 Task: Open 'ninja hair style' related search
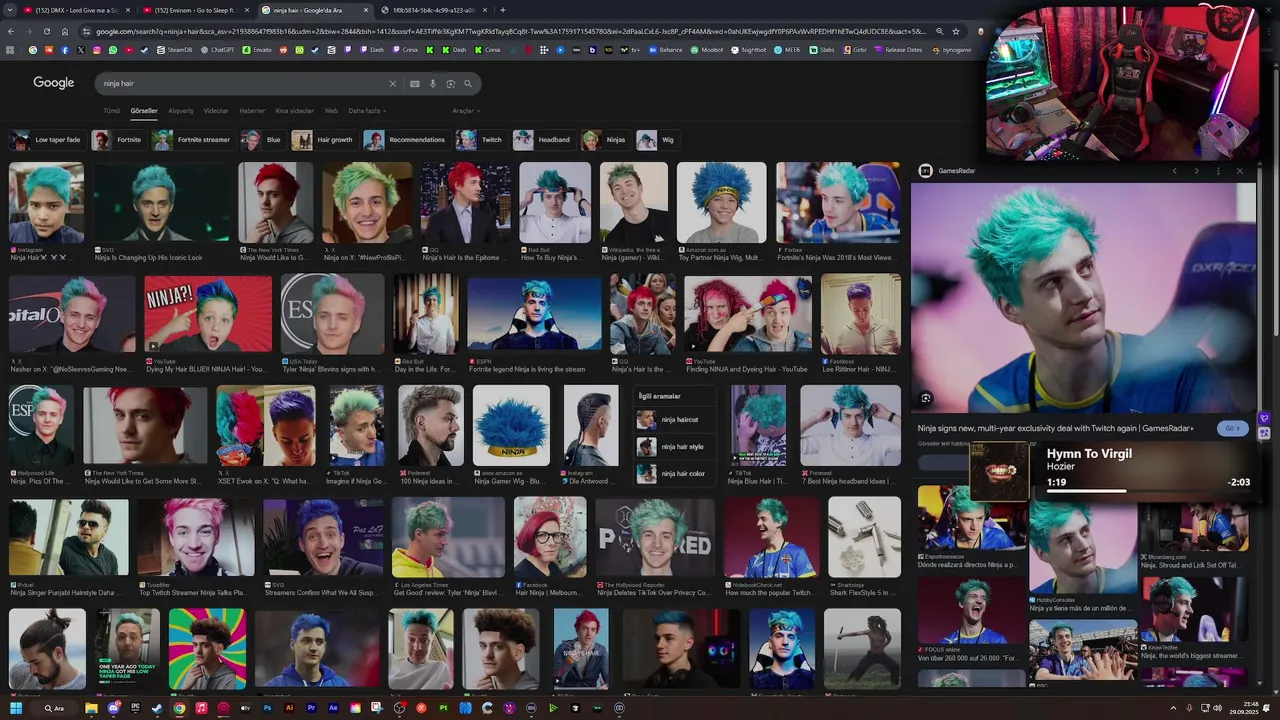(x=675, y=447)
